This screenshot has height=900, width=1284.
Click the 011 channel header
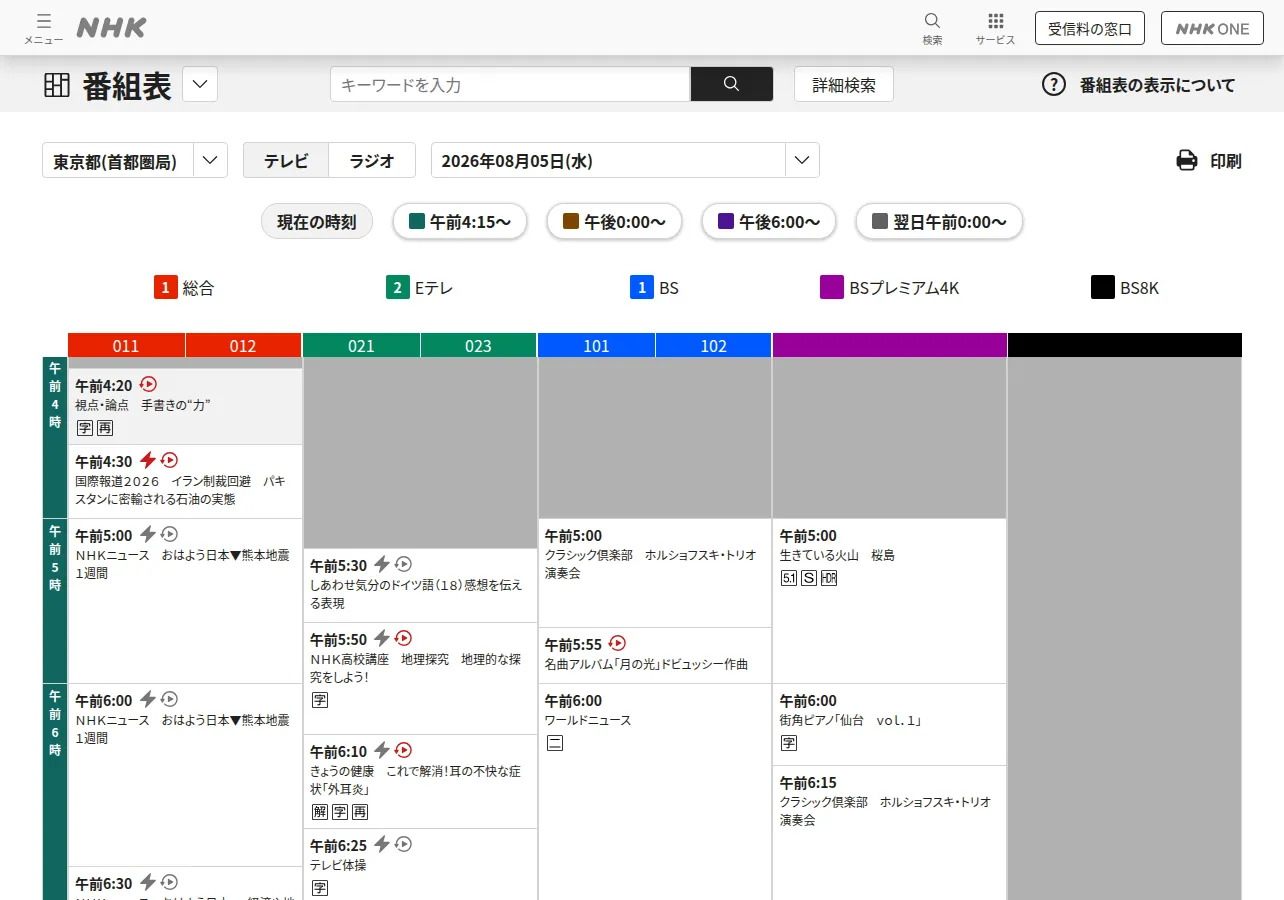[x=126, y=346]
